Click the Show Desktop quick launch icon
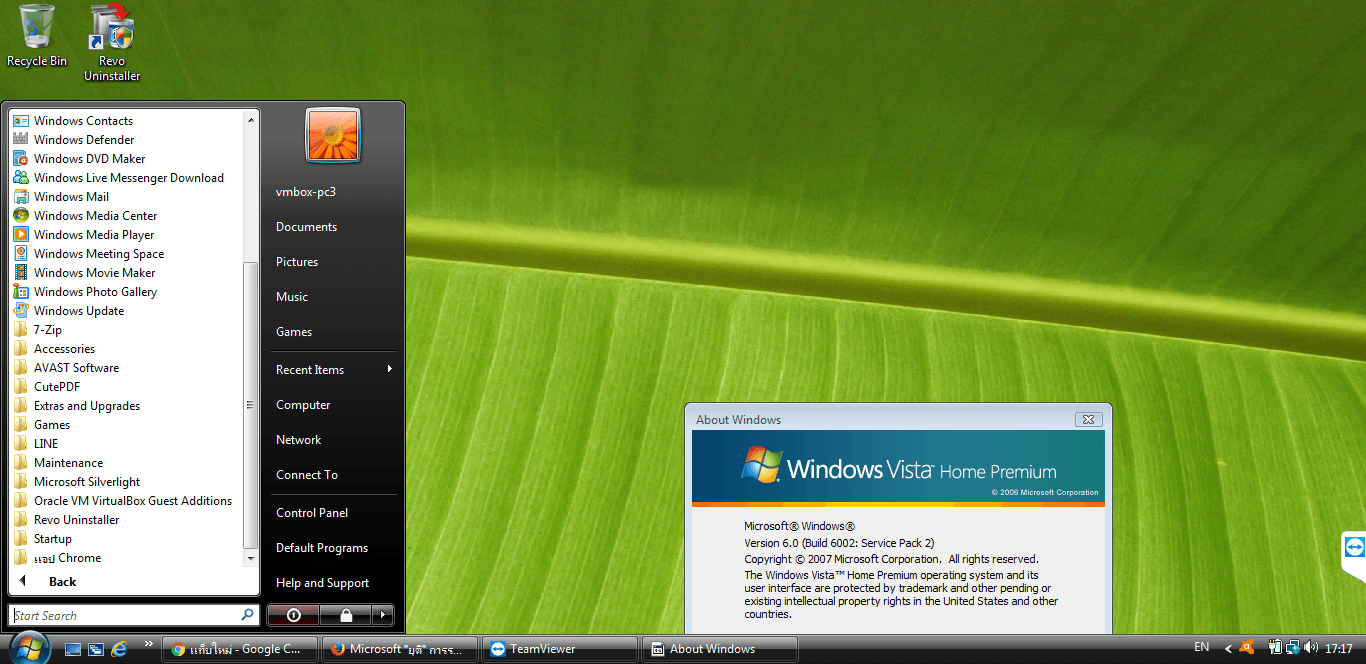 pos(73,649)
